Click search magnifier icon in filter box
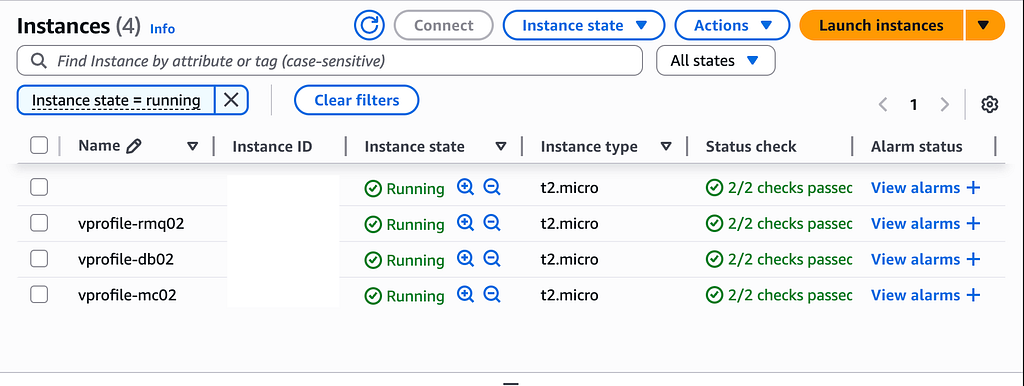The width and height of the screenshot is (1024, 386). [39, 61]
